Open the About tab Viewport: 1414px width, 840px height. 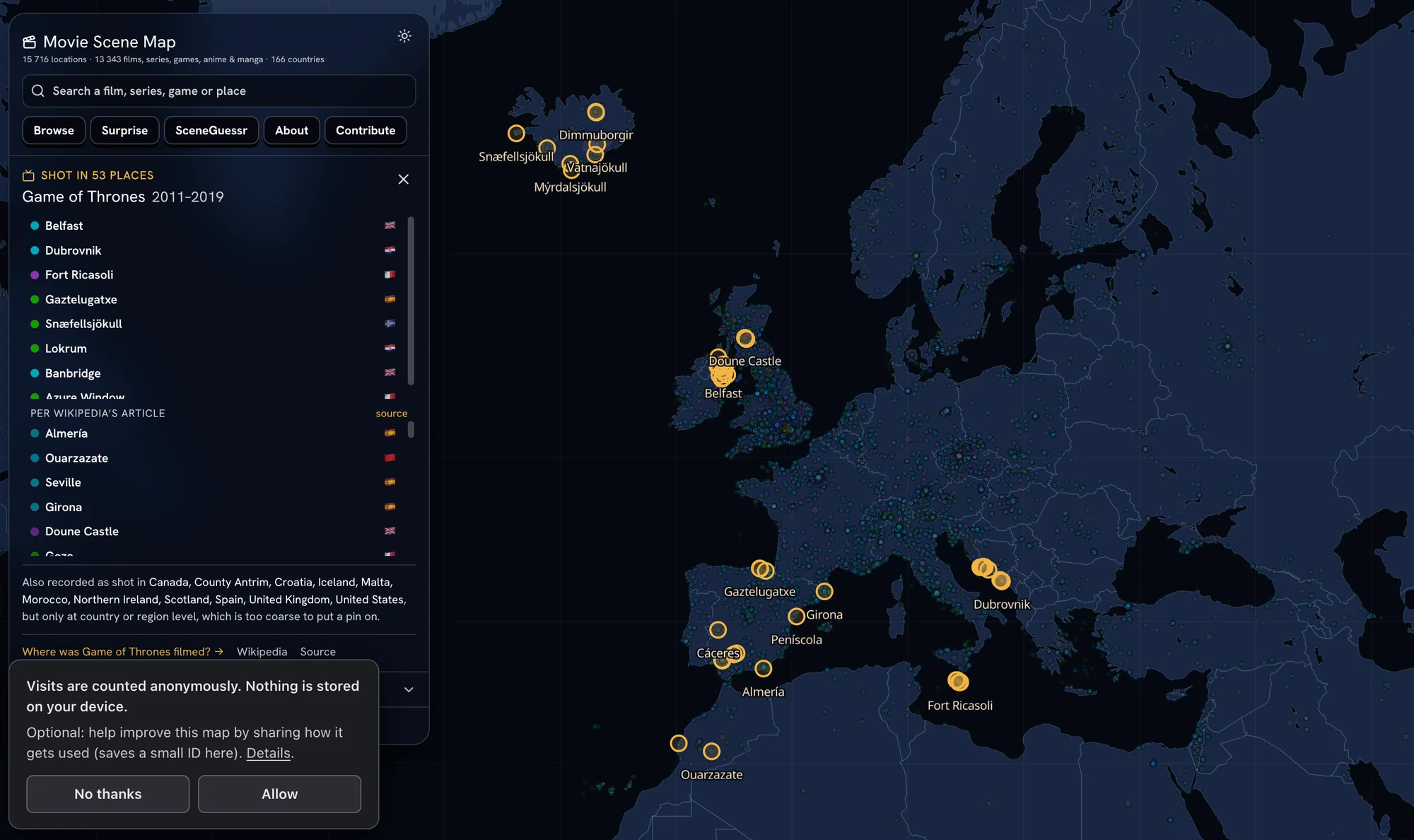click(x=292, y=131)
